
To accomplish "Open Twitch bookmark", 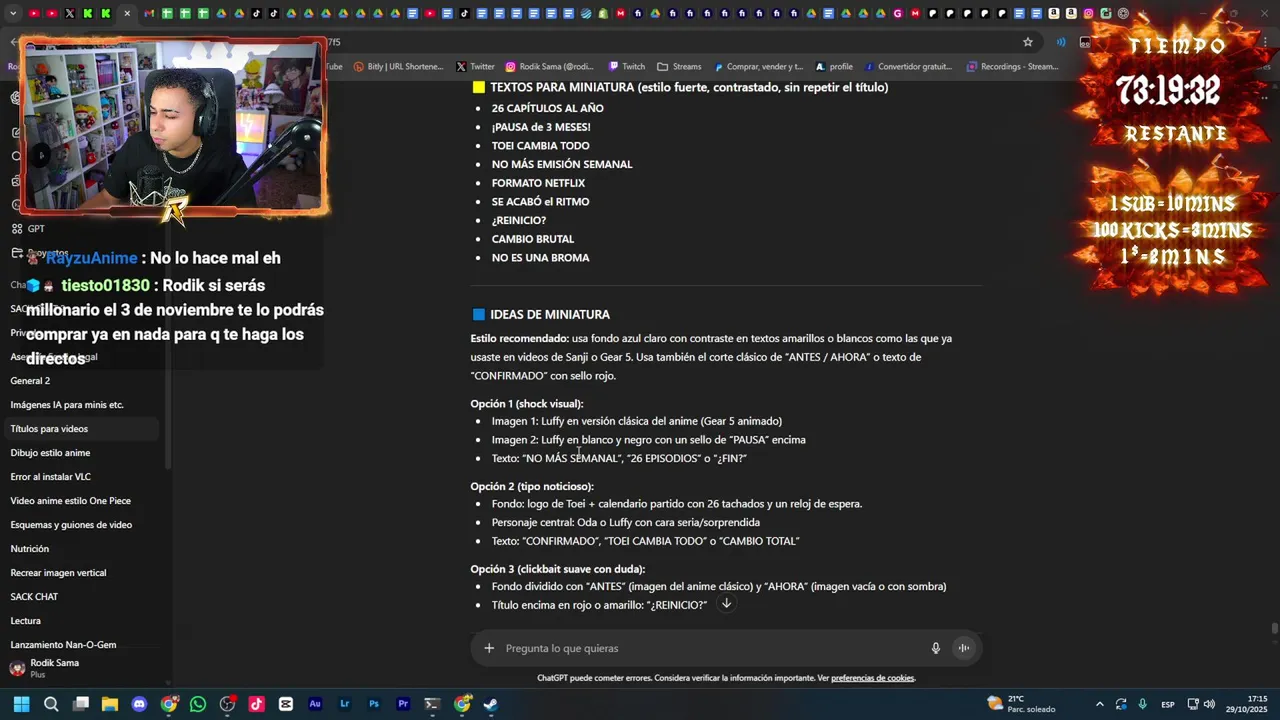I will tap(627, 67).
